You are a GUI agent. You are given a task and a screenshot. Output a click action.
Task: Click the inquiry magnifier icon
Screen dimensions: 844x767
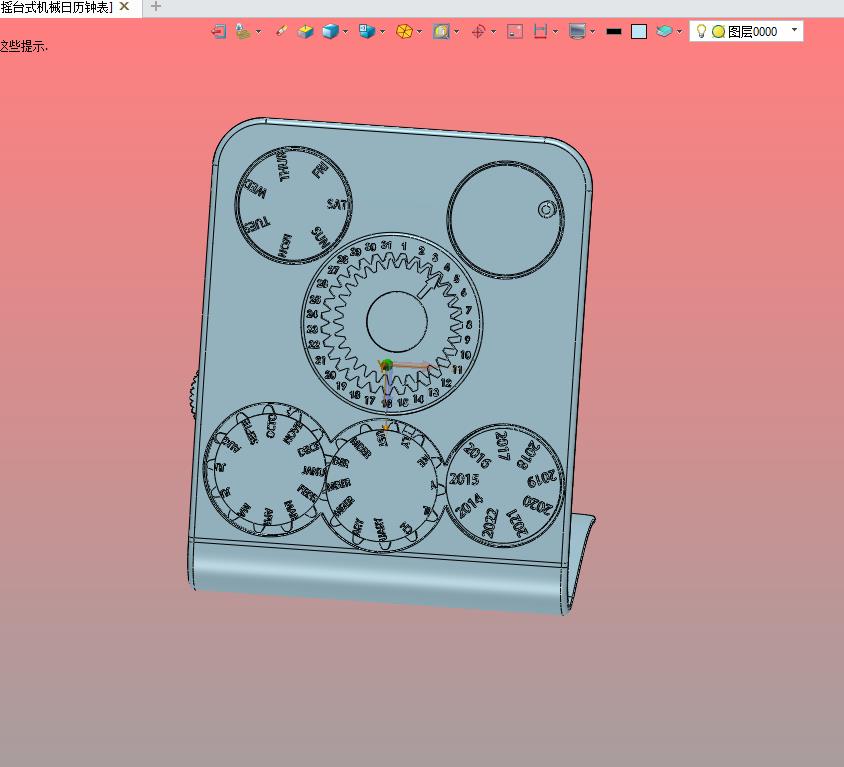(441, 32)
